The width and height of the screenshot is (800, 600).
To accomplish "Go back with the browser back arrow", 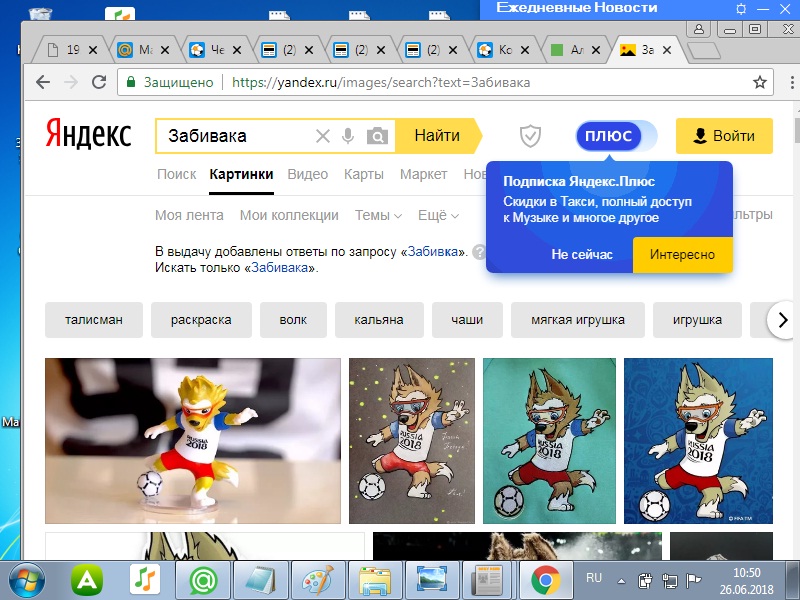I will pos(43,82).
